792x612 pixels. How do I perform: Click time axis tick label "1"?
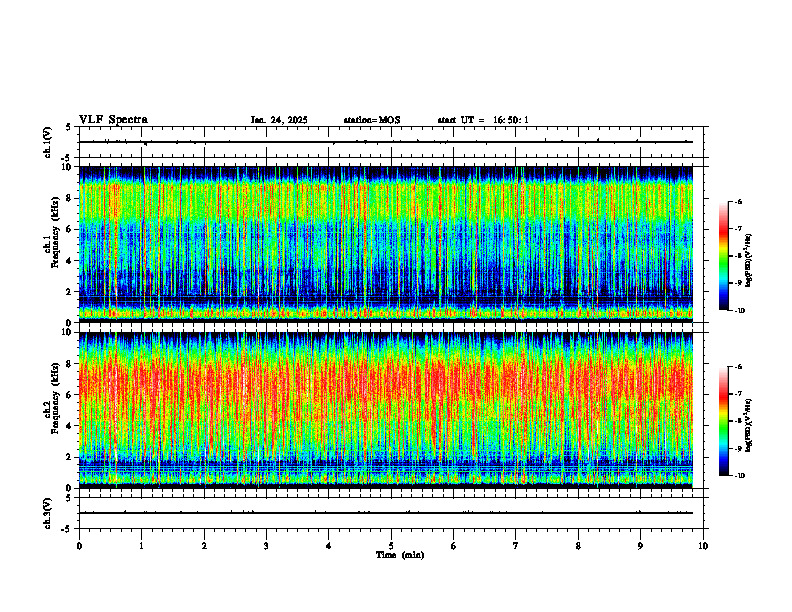point(141,546)
